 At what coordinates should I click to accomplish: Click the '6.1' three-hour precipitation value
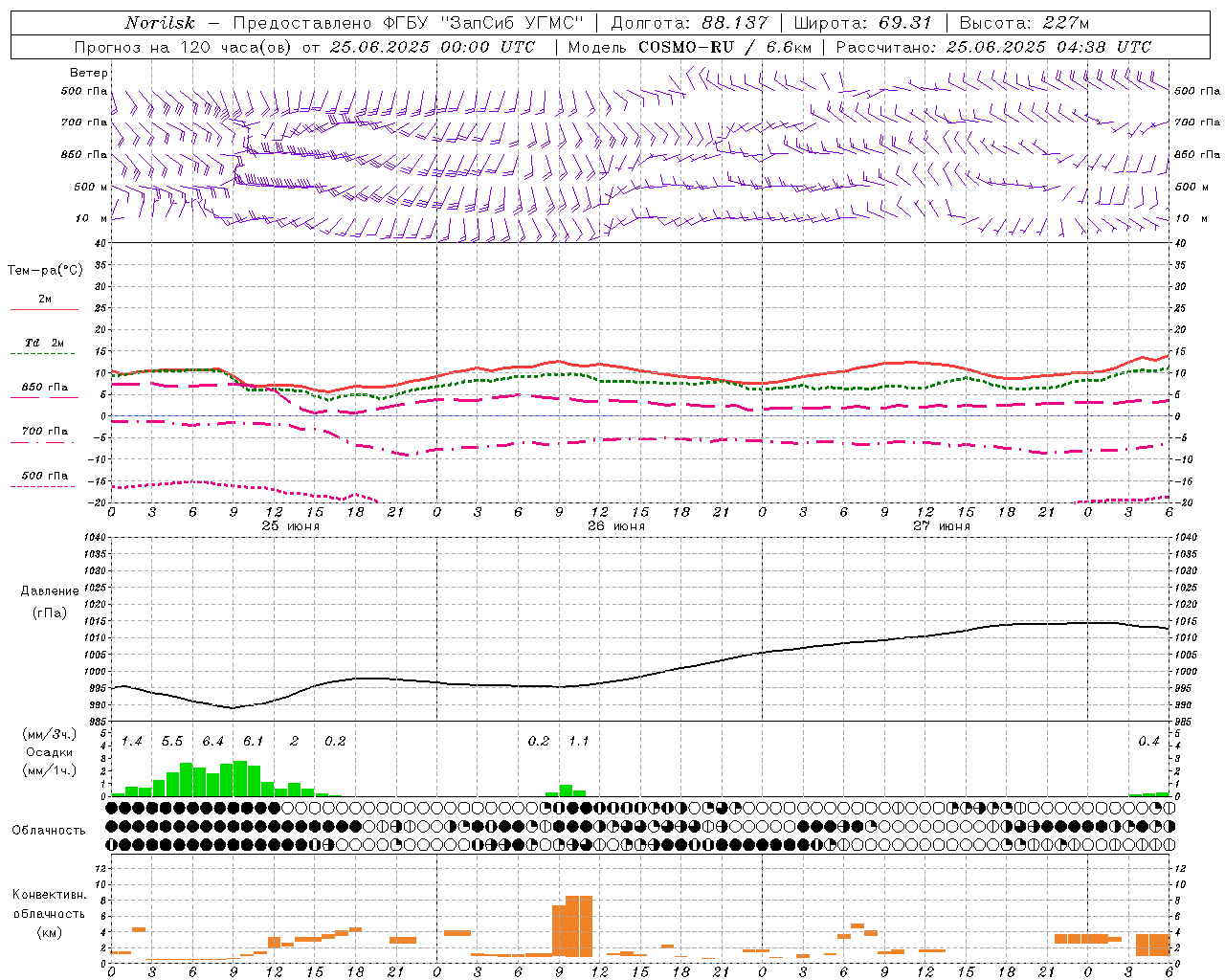coord(254,742)
